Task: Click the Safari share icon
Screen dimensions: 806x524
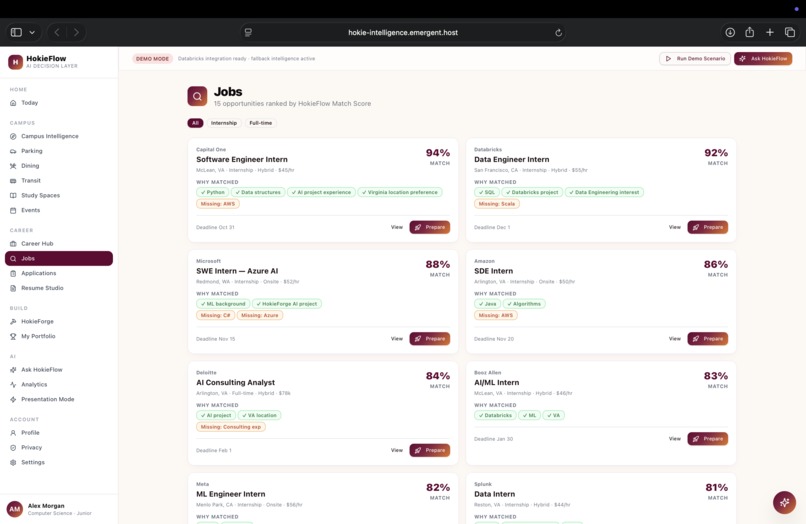Action: click(x=749, y=32)
